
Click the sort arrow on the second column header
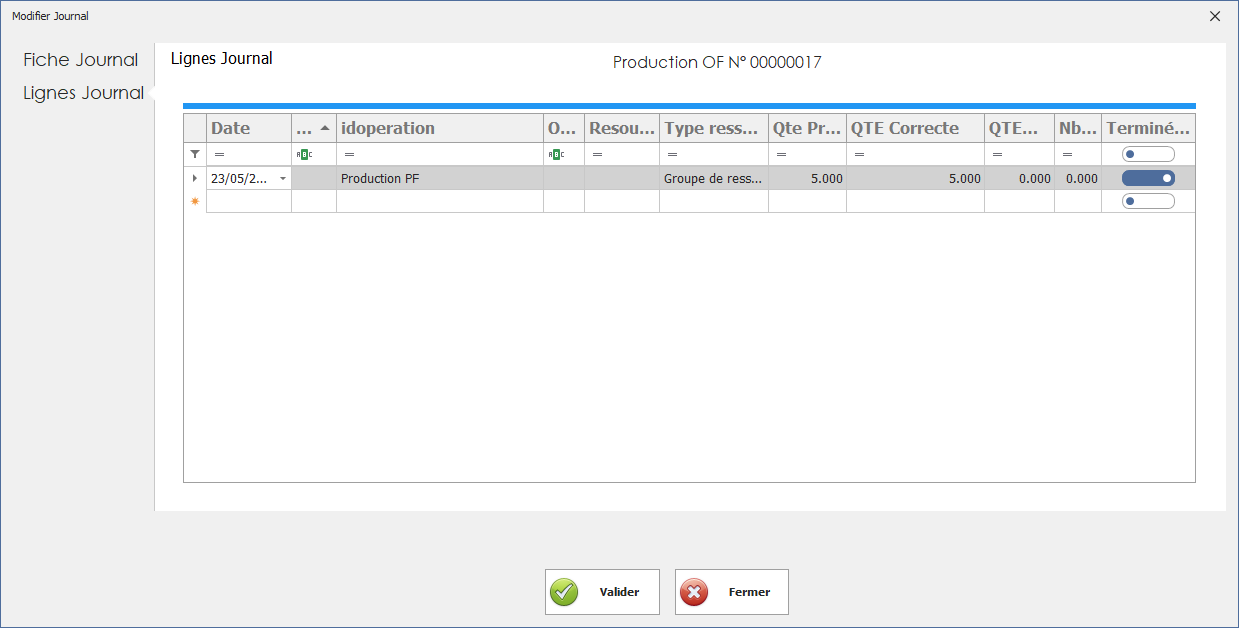point(325,128)
